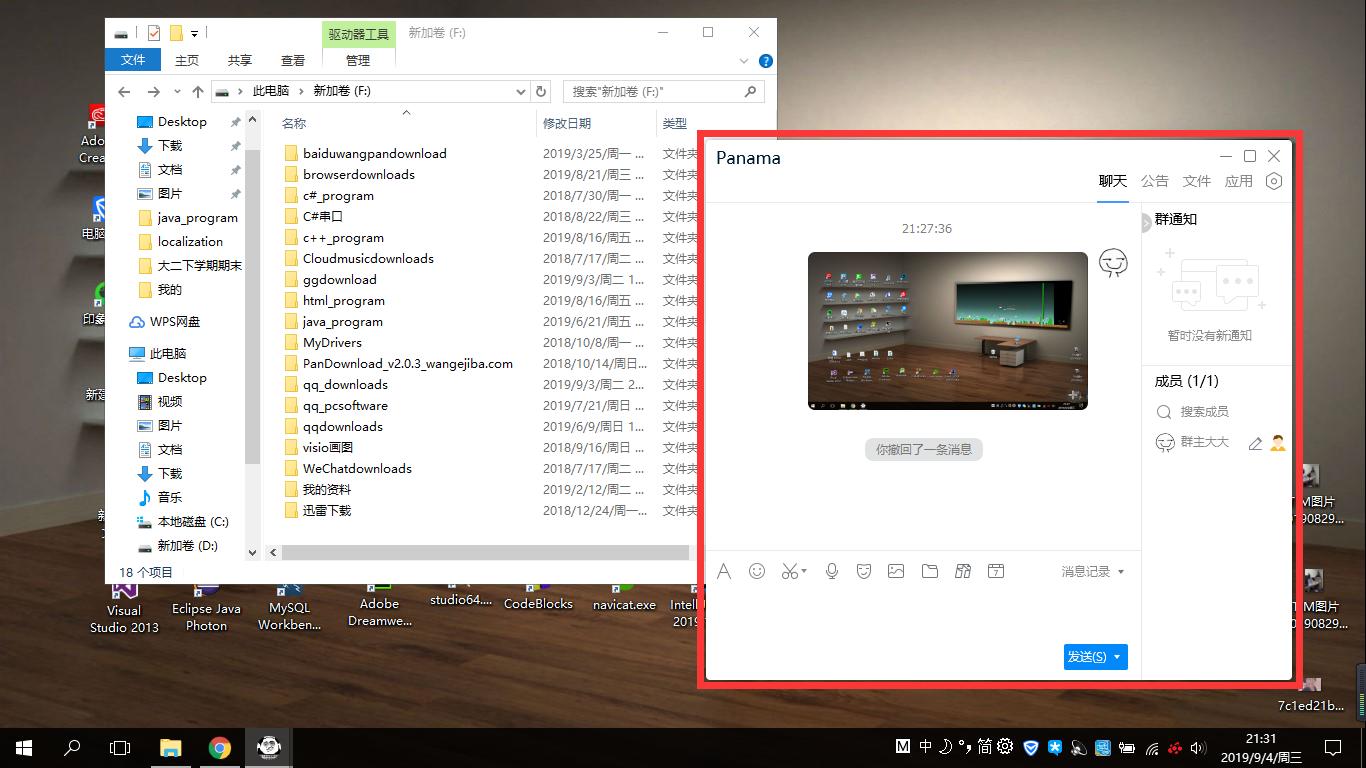Open QQ from the taskbar

pyautogui.click(x=268, y=747)
